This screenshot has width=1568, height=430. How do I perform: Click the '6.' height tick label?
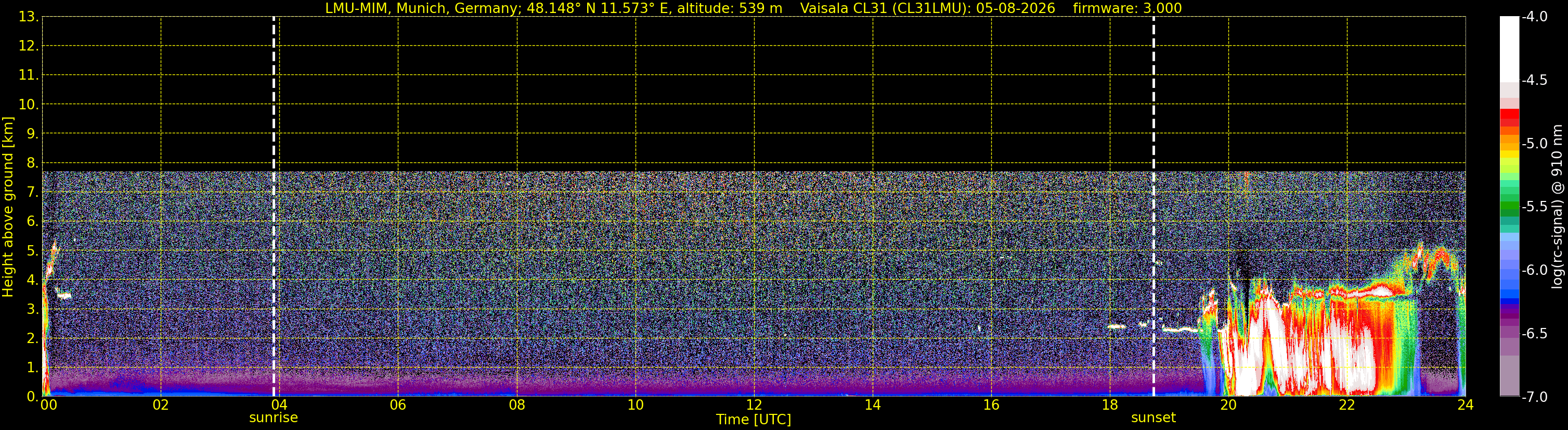coord(32,221)
